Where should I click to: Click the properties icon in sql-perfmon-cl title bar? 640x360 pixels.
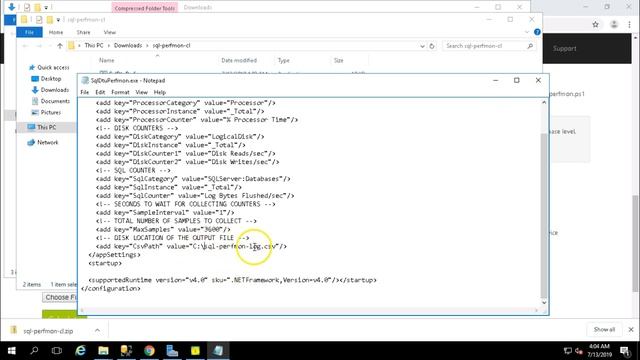tap(39, 20)
